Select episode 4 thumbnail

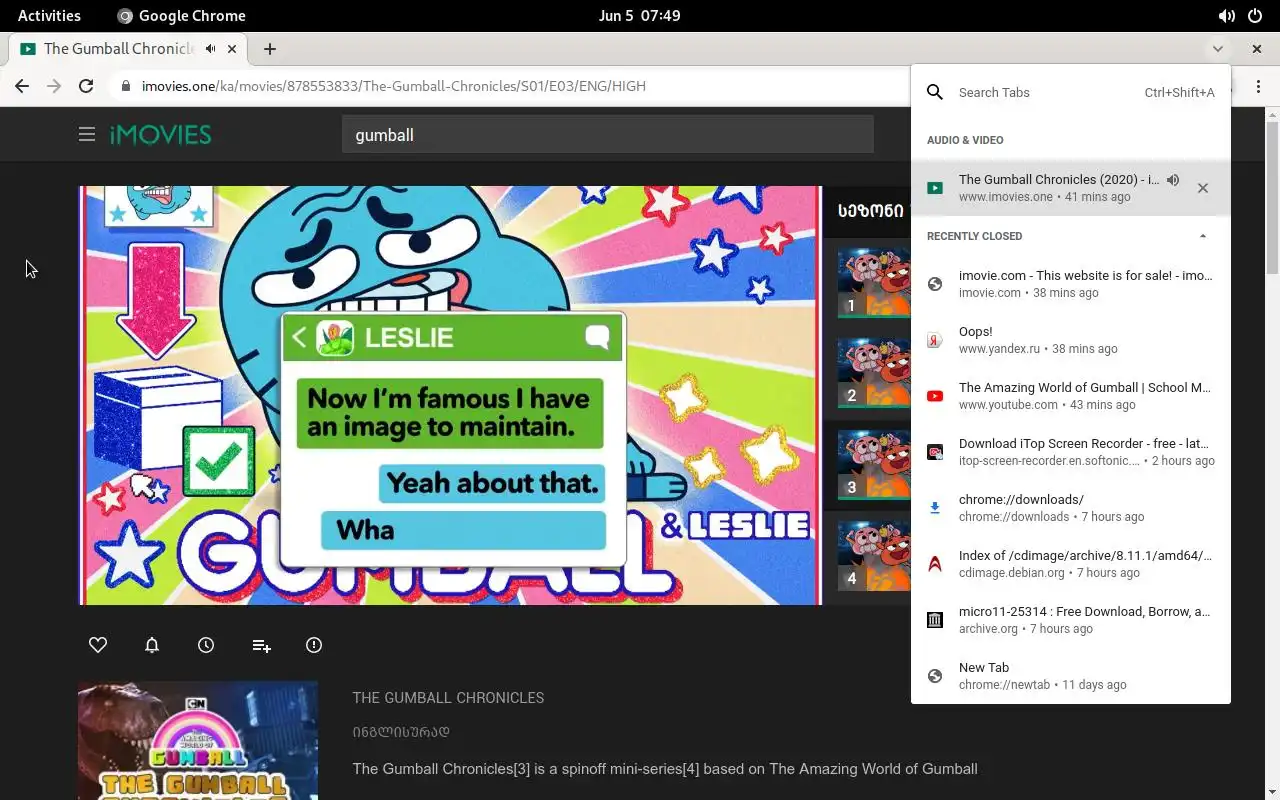tap(874, 556)
